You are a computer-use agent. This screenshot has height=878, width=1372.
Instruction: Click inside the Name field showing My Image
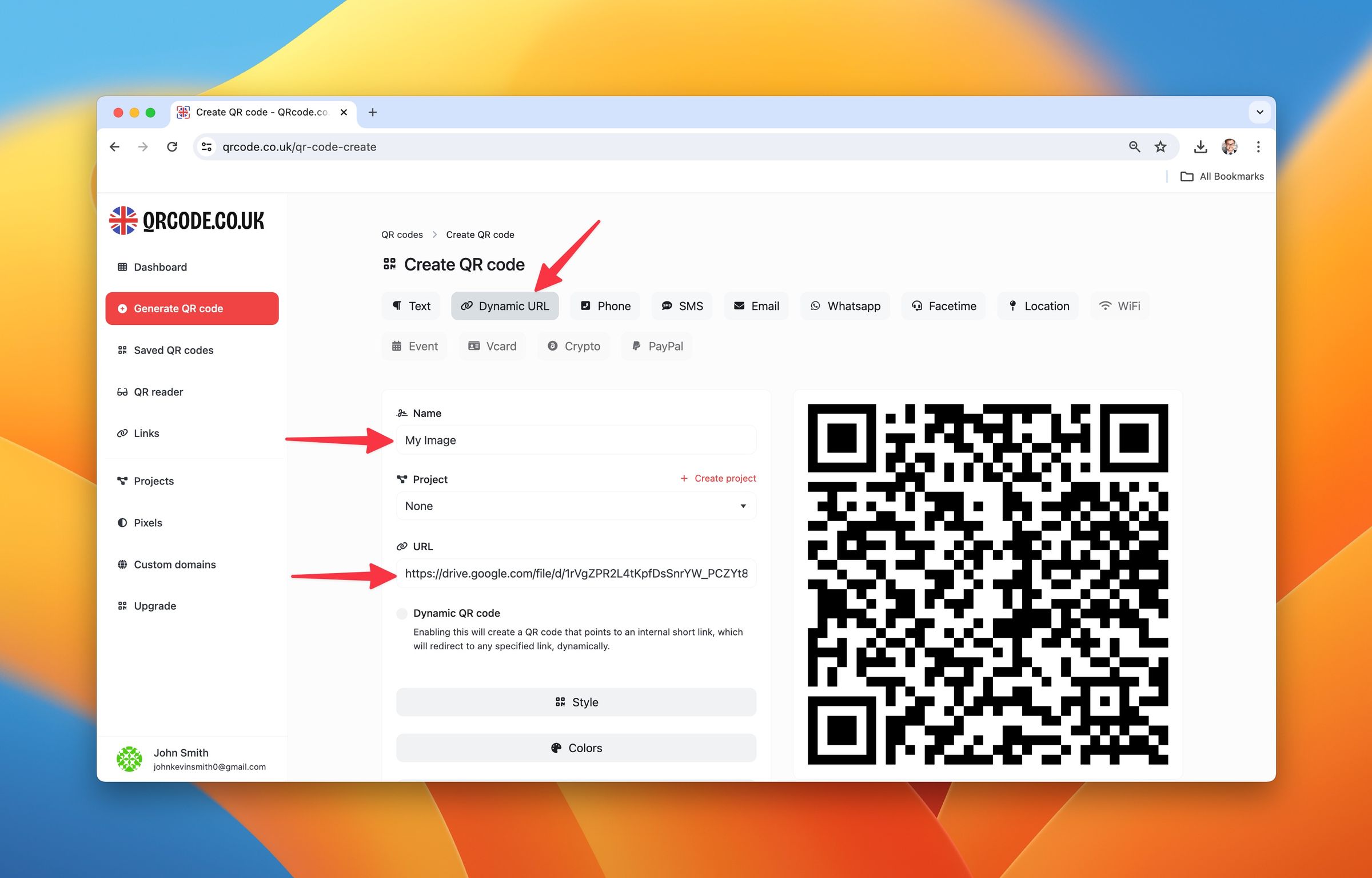576,440
